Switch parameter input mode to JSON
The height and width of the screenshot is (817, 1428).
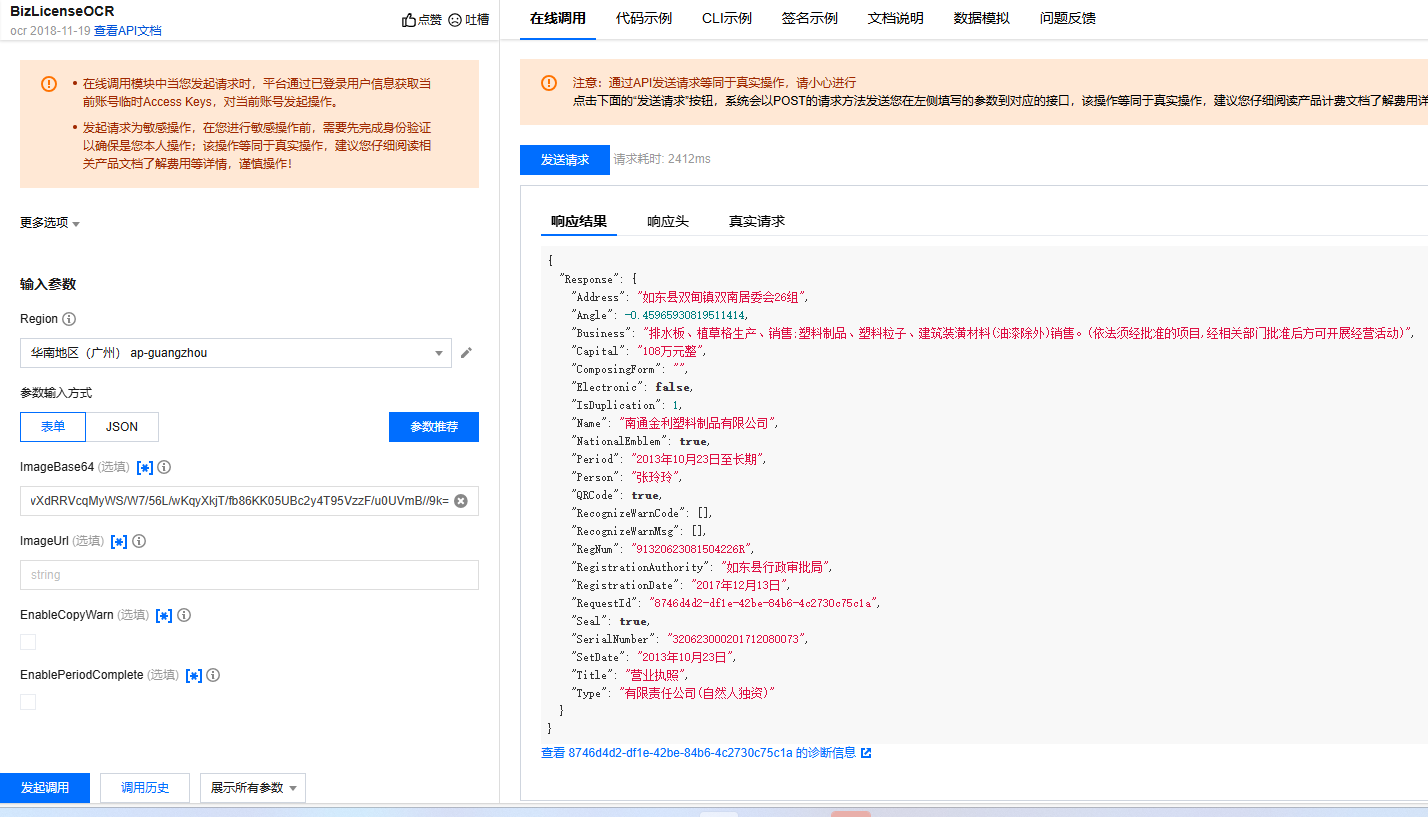tap(122, 427)
